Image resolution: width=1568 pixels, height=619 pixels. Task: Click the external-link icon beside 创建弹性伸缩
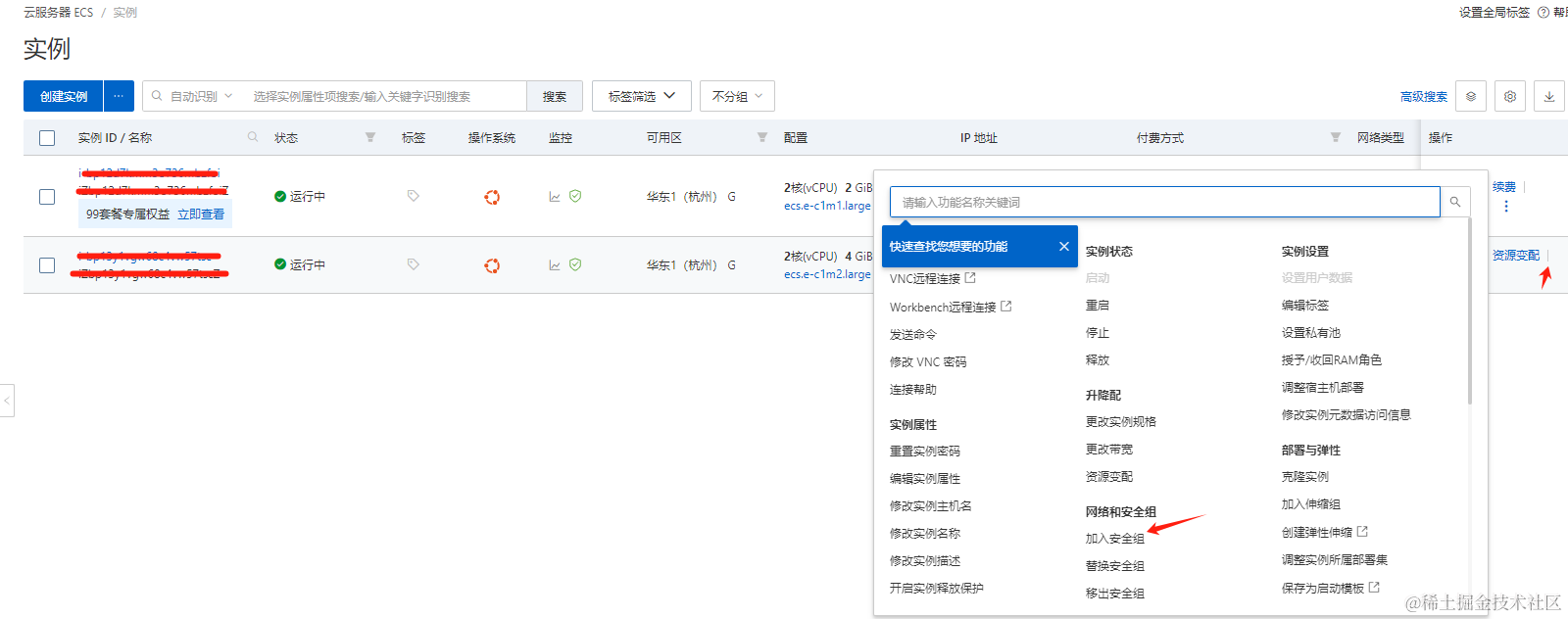click(x=1362, y=532)
